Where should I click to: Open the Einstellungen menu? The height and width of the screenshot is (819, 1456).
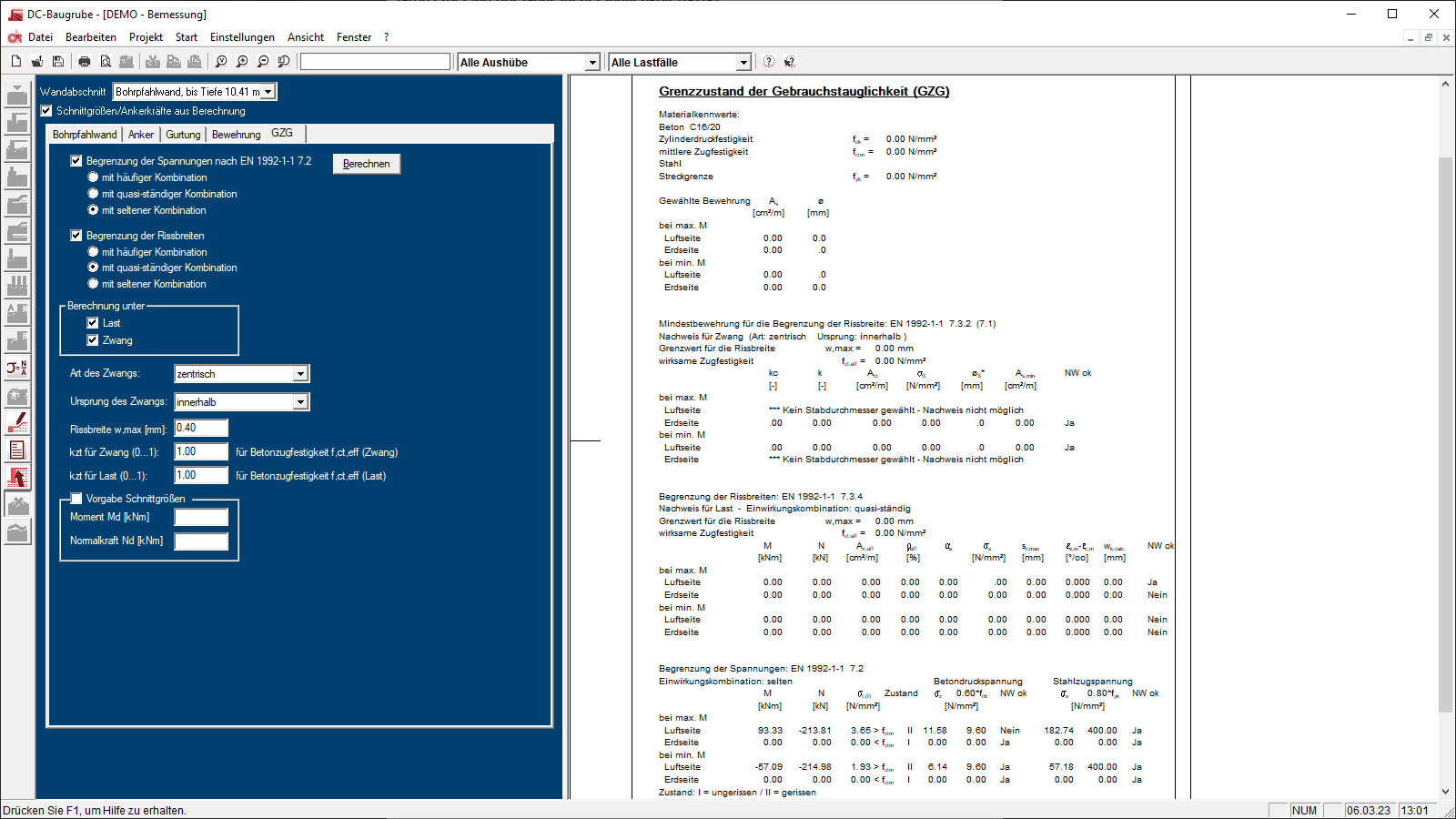tap(242, 37)
